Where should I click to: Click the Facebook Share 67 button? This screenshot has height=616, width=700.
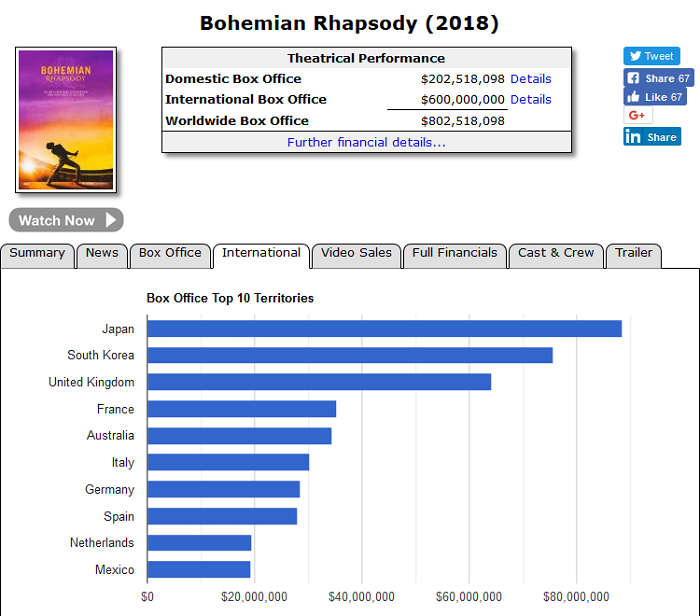[x=658, y=78]
